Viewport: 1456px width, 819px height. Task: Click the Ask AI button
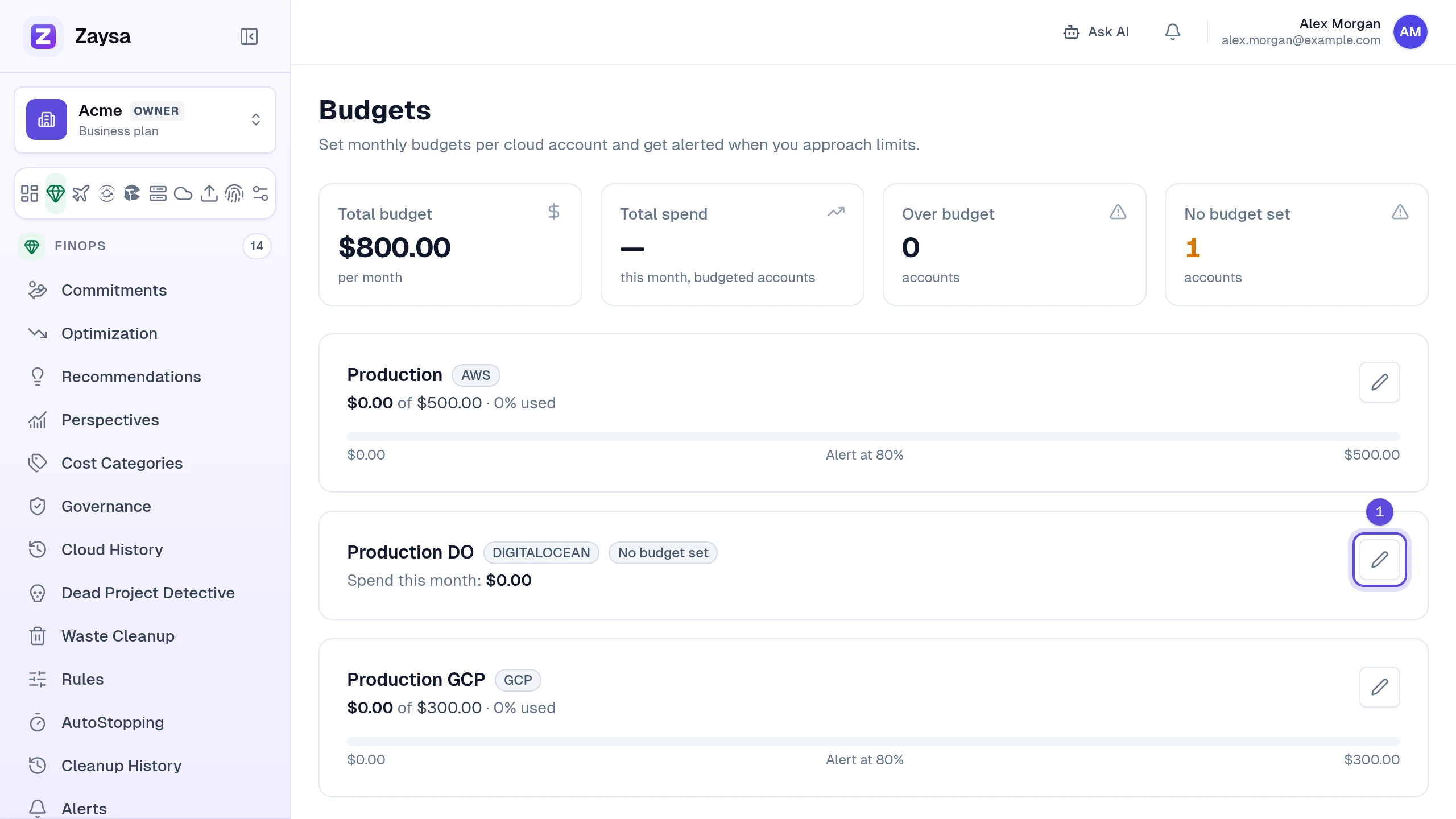(x=1096, y=32)
